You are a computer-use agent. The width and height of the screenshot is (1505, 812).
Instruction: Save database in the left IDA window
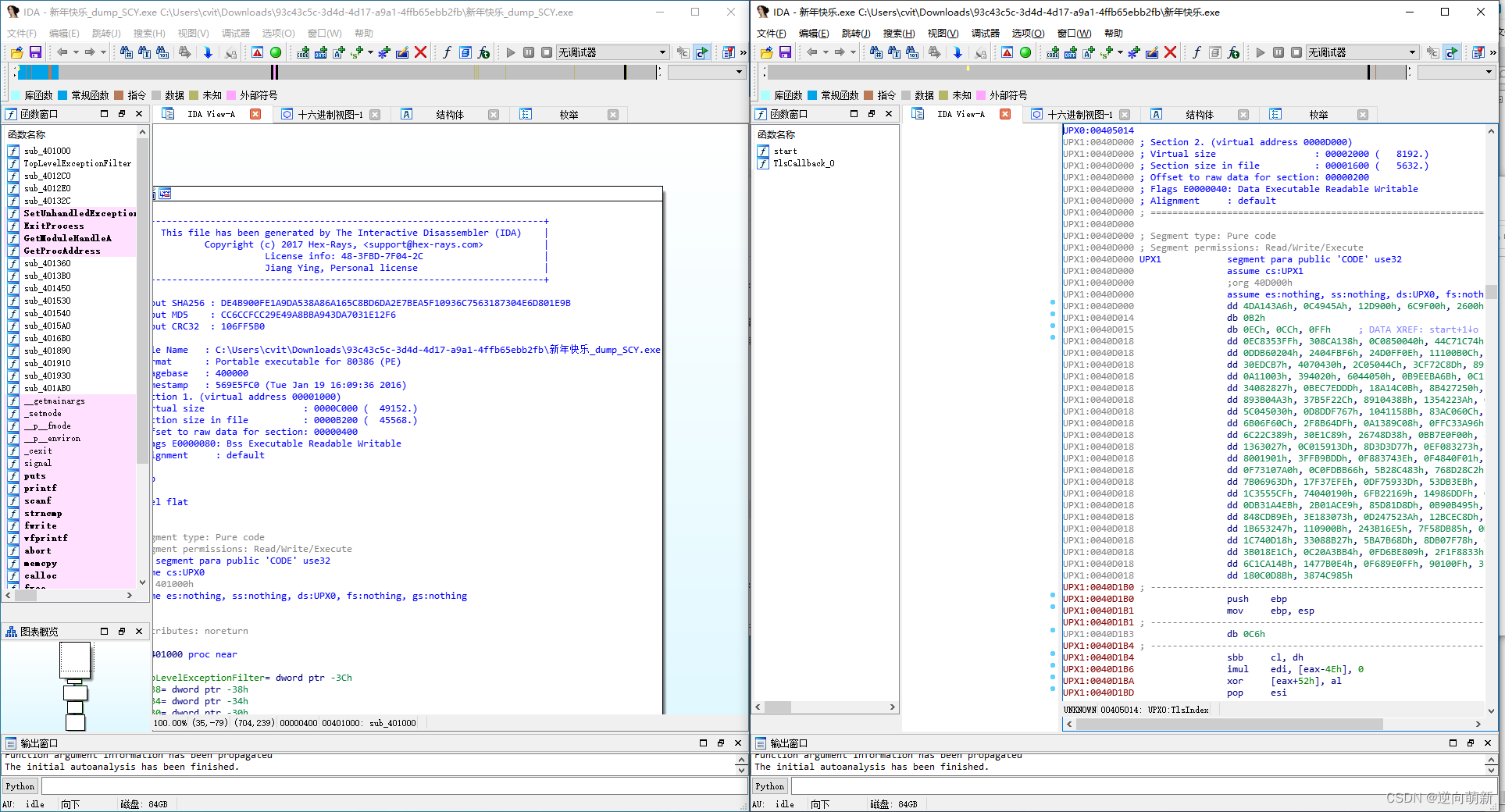click(x=35, y=52)
